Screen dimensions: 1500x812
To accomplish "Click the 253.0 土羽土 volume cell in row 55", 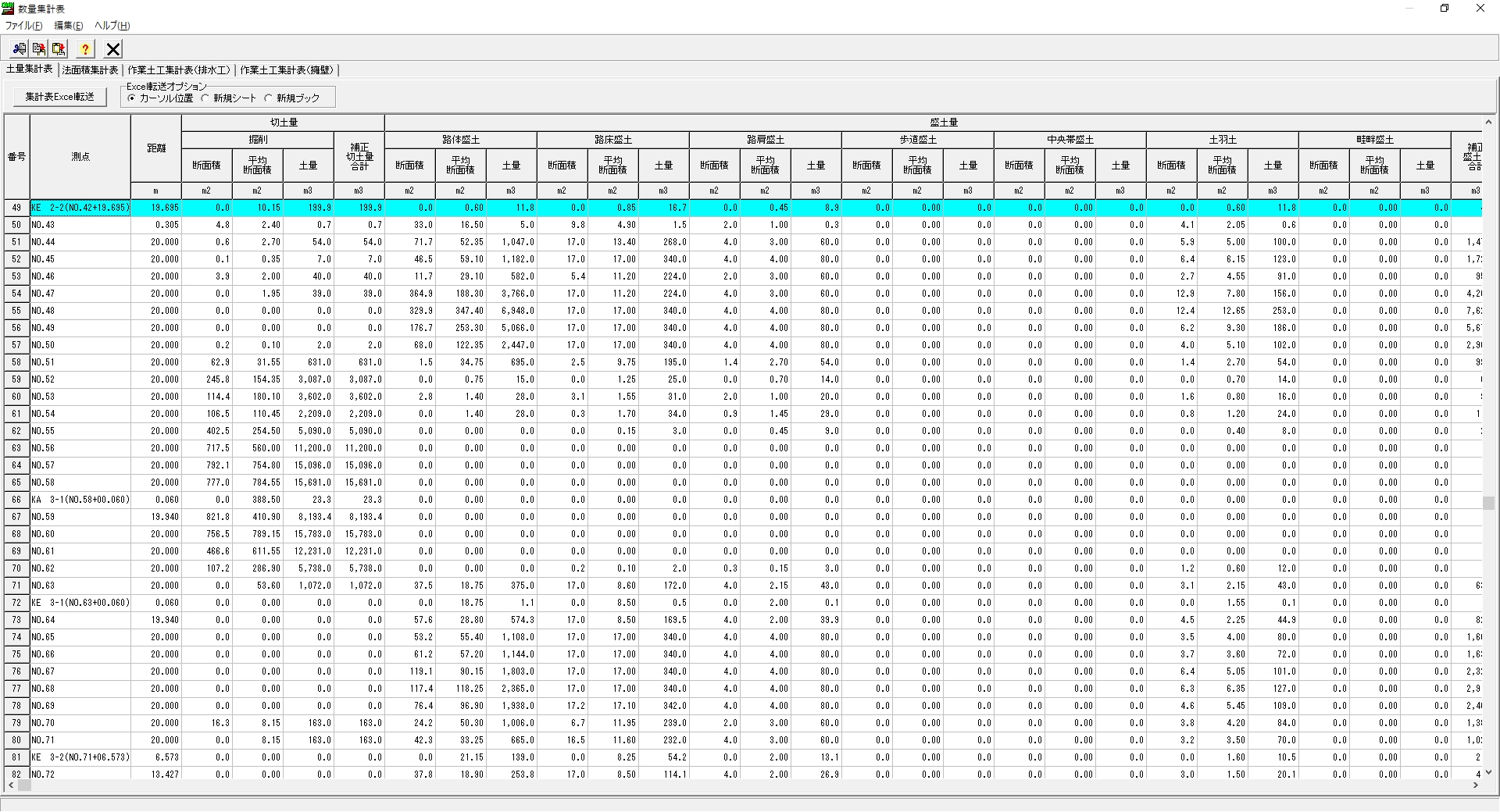I will tap(1273, 311).
